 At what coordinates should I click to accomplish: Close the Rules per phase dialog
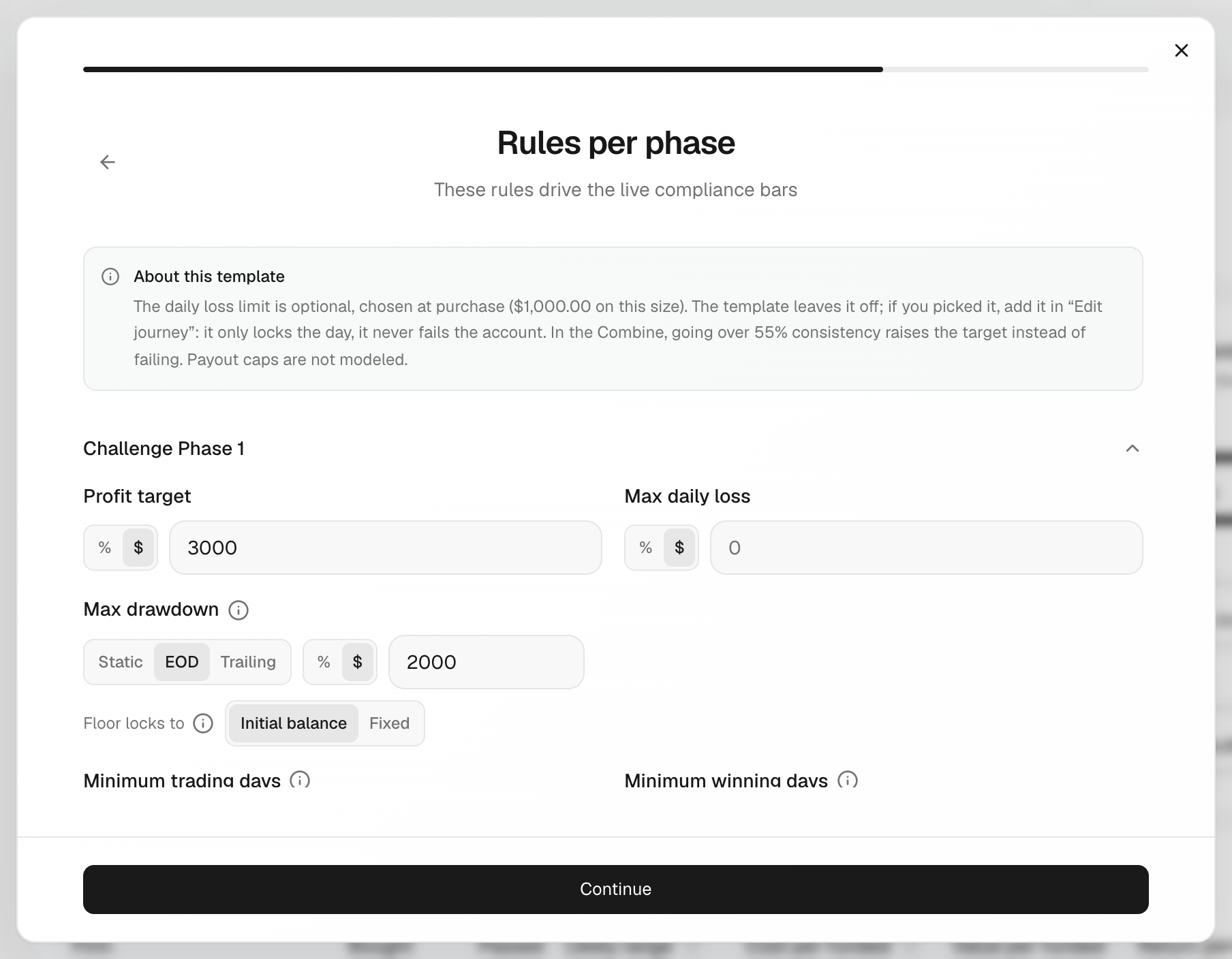click(x=1182, y=50)
